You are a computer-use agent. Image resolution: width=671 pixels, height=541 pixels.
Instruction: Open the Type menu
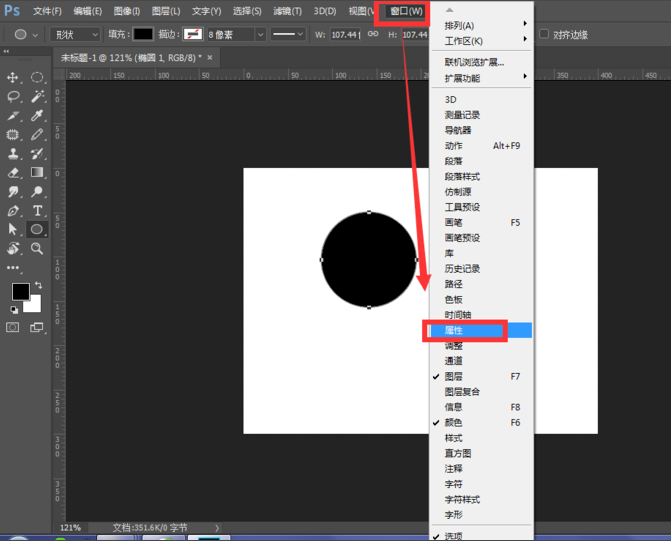[x=206, y=11]
